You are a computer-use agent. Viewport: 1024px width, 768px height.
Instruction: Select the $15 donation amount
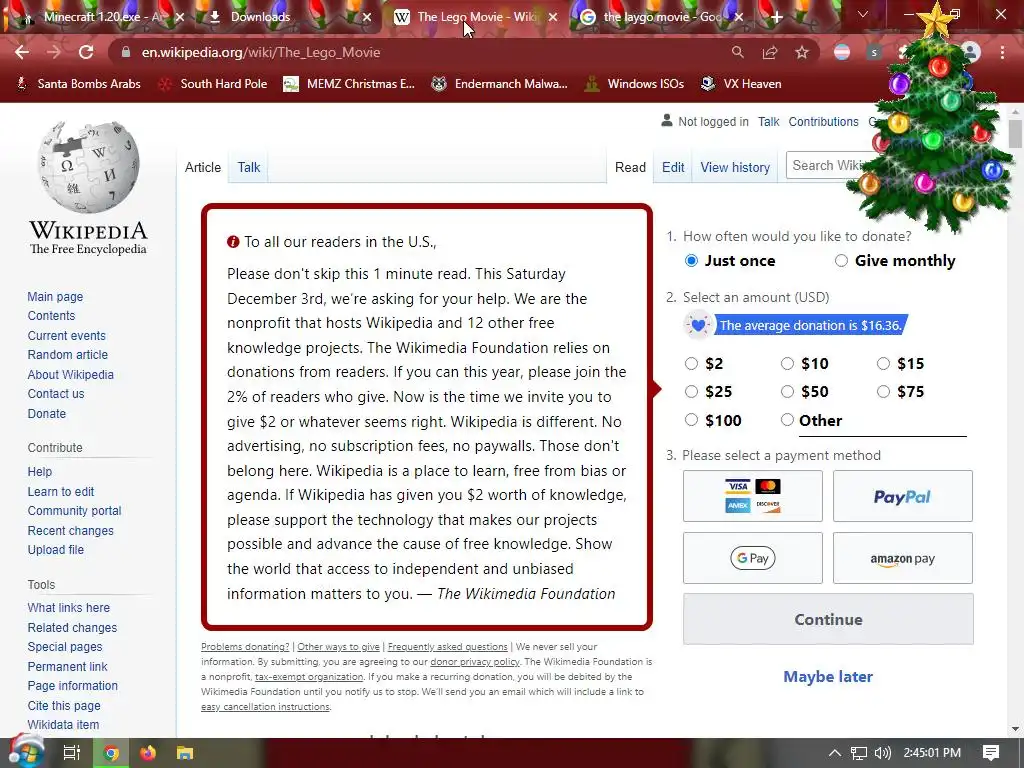(x=884, y=363)
